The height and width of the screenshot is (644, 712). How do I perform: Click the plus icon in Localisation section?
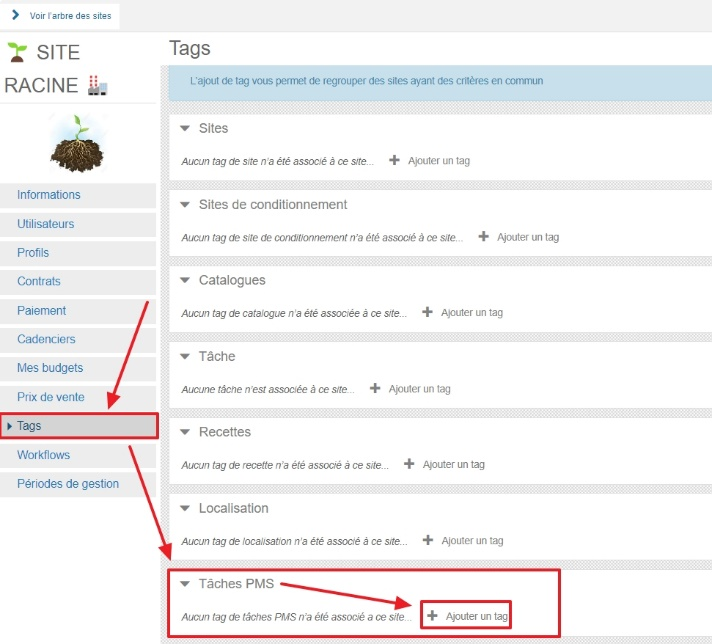point(427,540)
